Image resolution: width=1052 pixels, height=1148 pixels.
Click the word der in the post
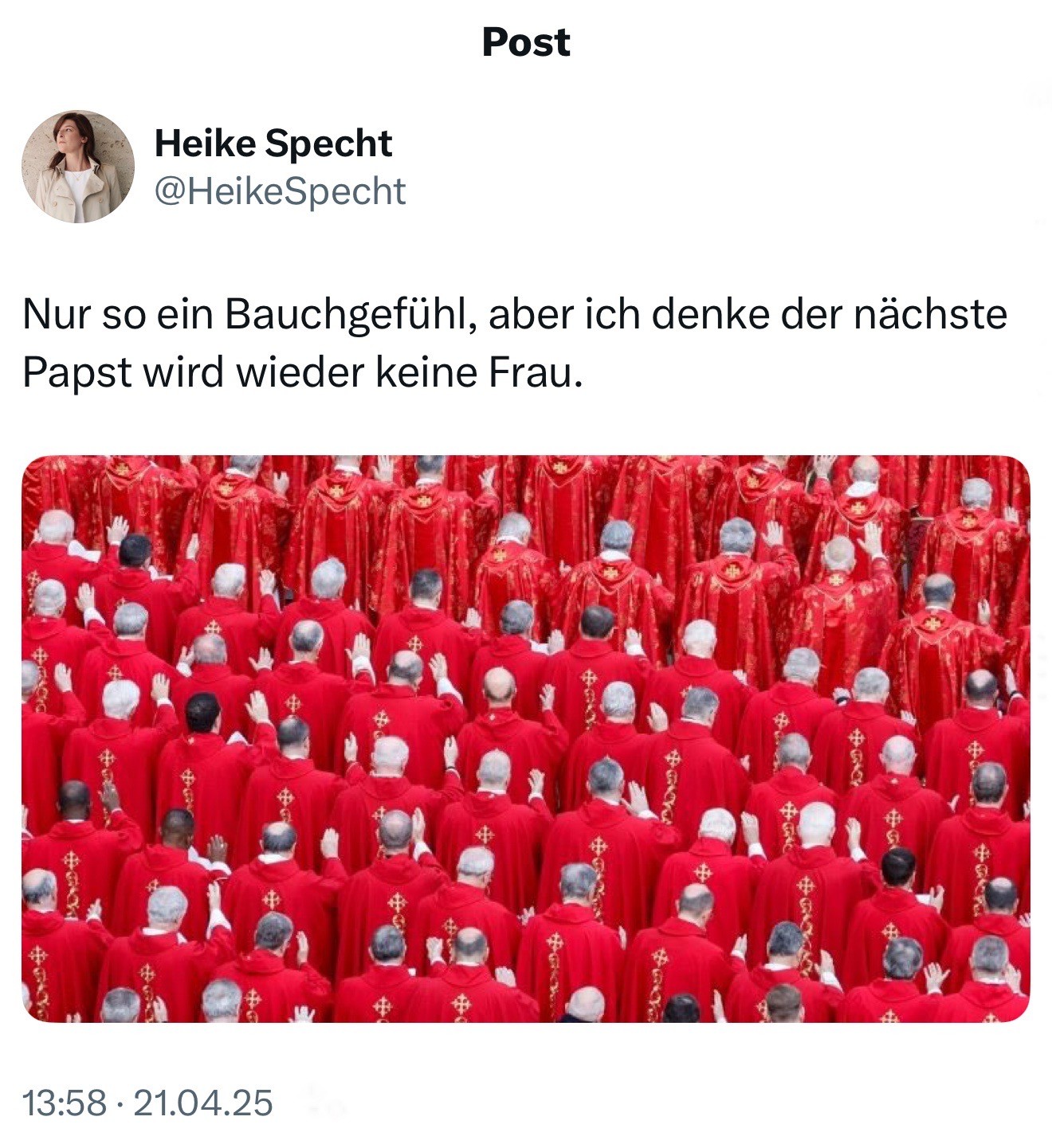(x=811, y=314)
